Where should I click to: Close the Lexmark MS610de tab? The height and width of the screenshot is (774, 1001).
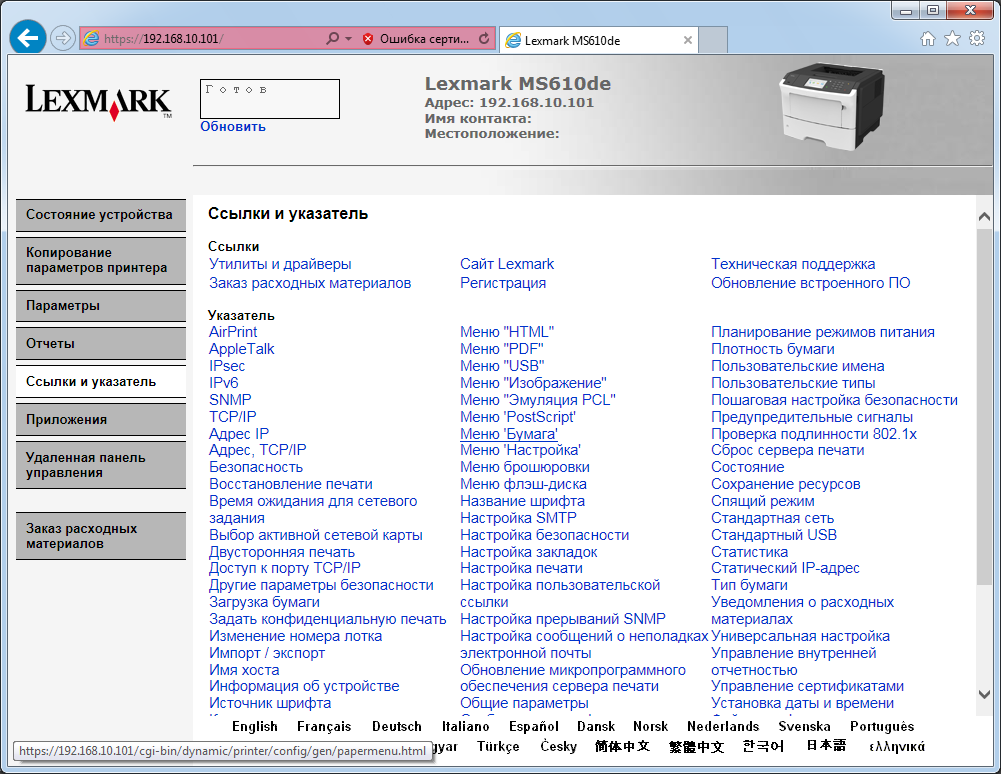click(688, 40)
